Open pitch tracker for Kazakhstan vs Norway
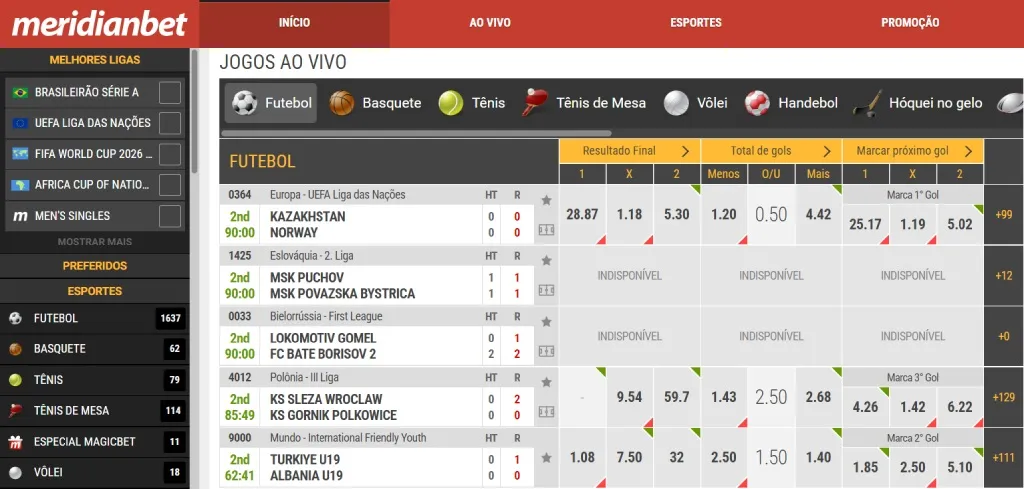The height and width of the screenshot is (489, 1024). click(x=547, y=230)
